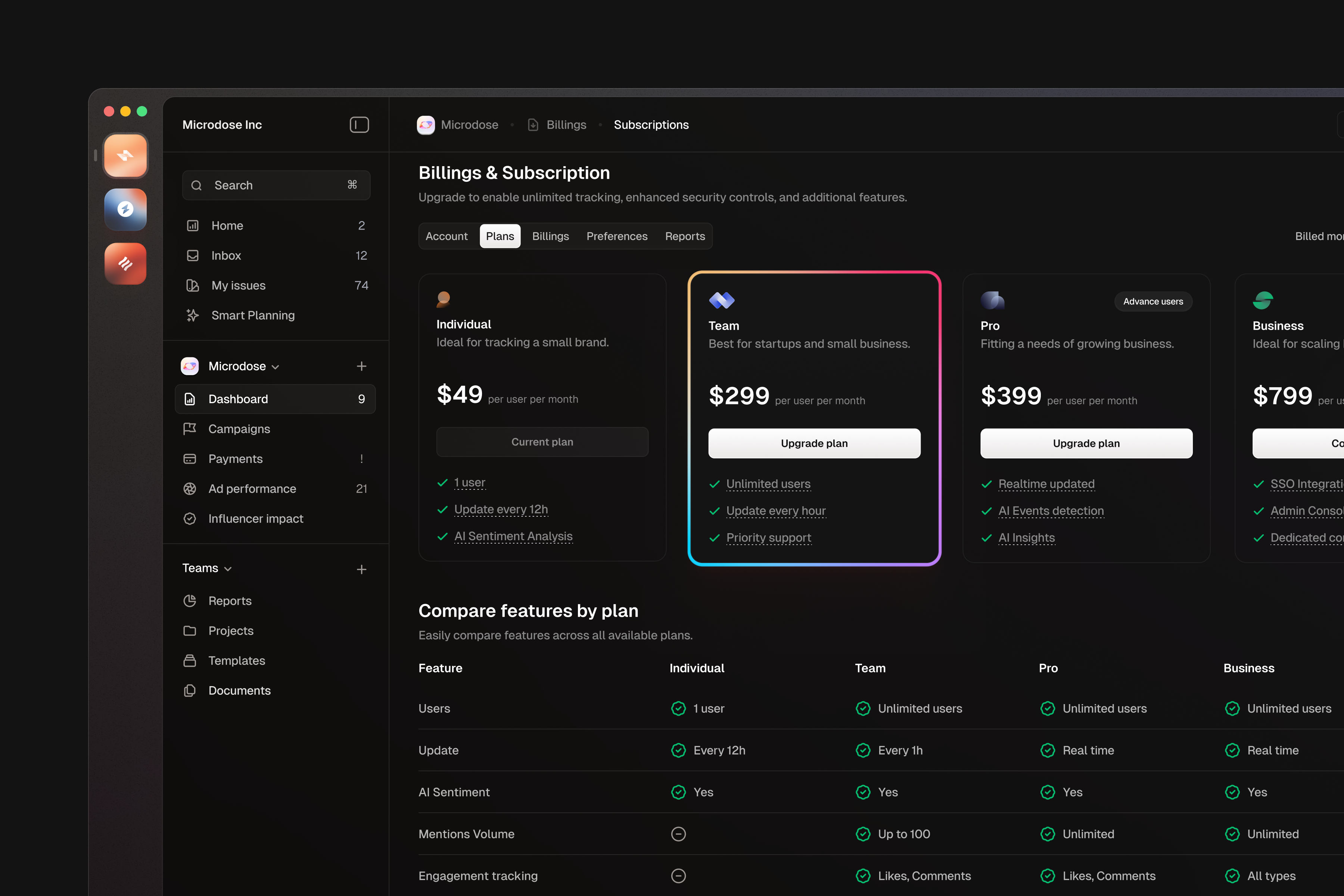The height and width of the screenshot is (896, 1344).
Task: Select Campaigns in the sidebar
Action: coord(239,429)
